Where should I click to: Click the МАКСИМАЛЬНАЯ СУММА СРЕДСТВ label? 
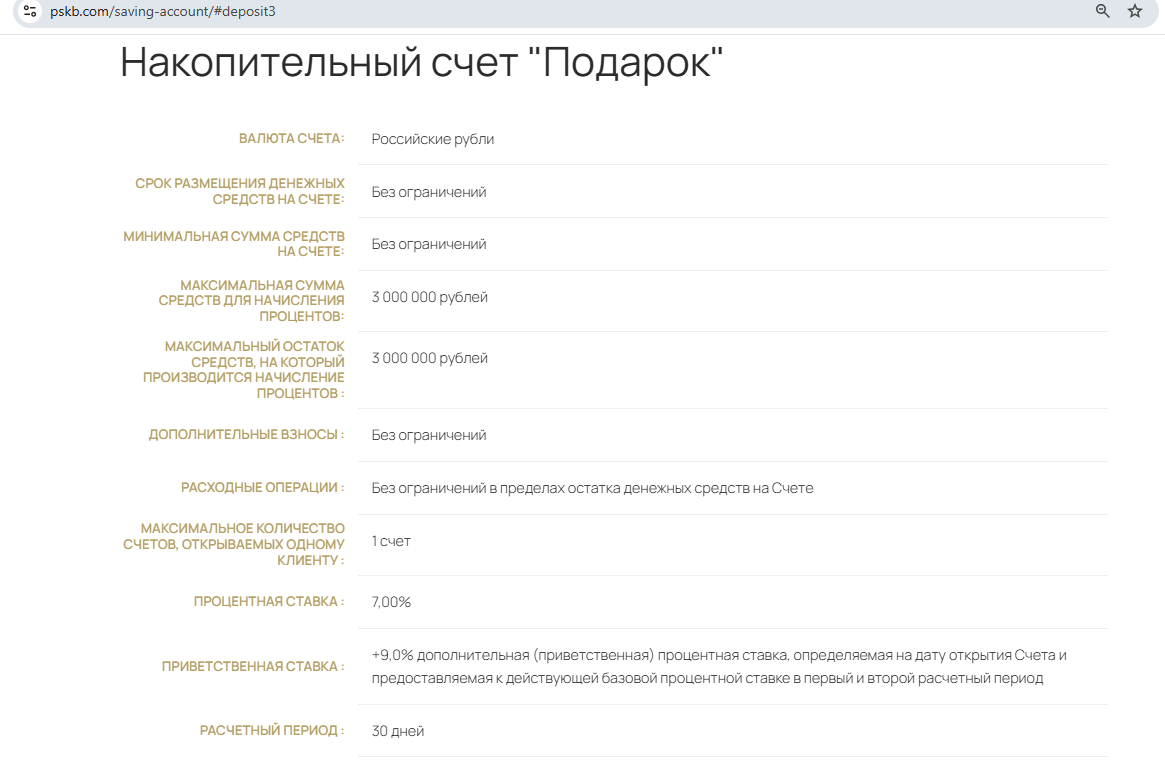point(252,300)
